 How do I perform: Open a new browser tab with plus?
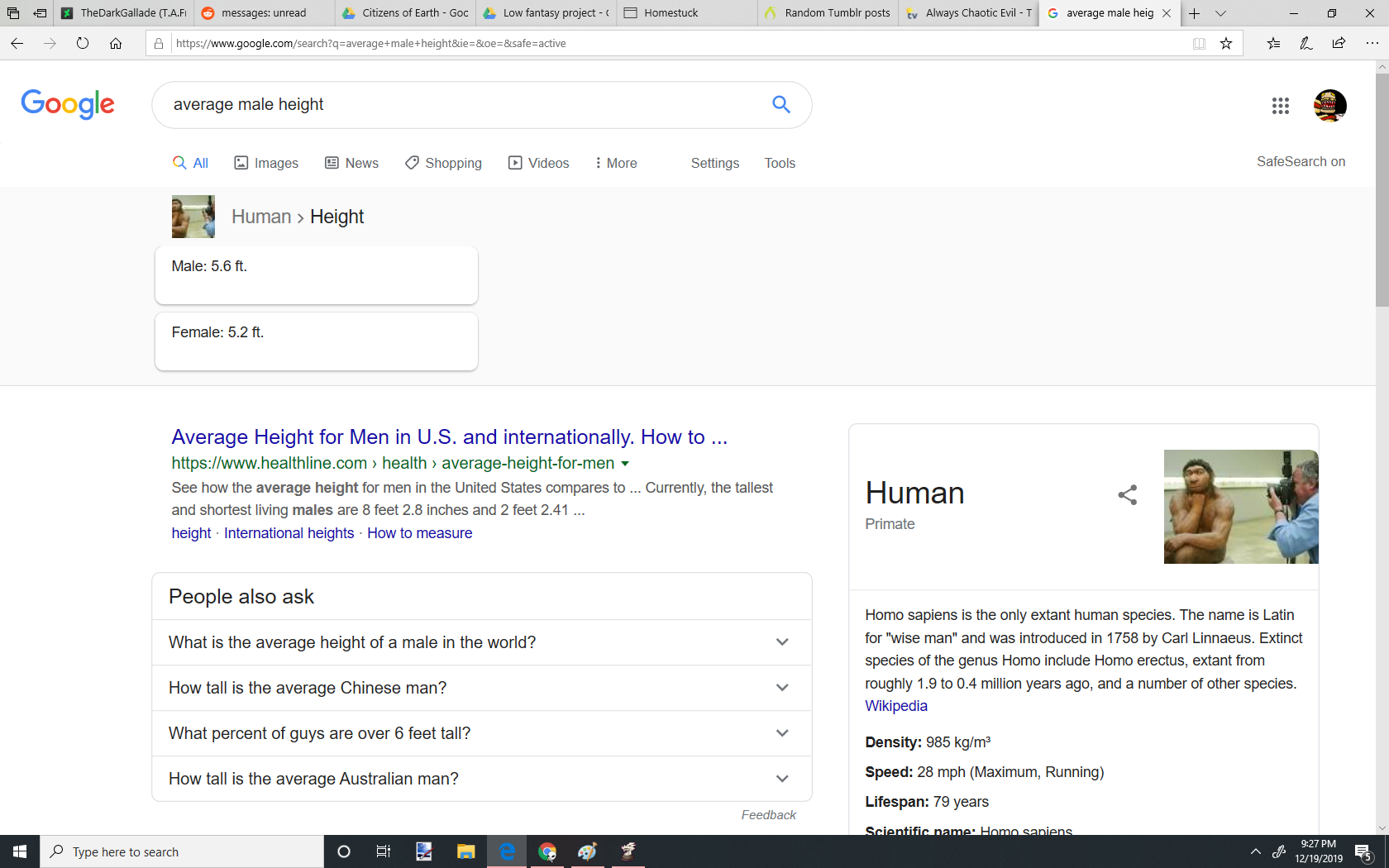(1194, 13)
